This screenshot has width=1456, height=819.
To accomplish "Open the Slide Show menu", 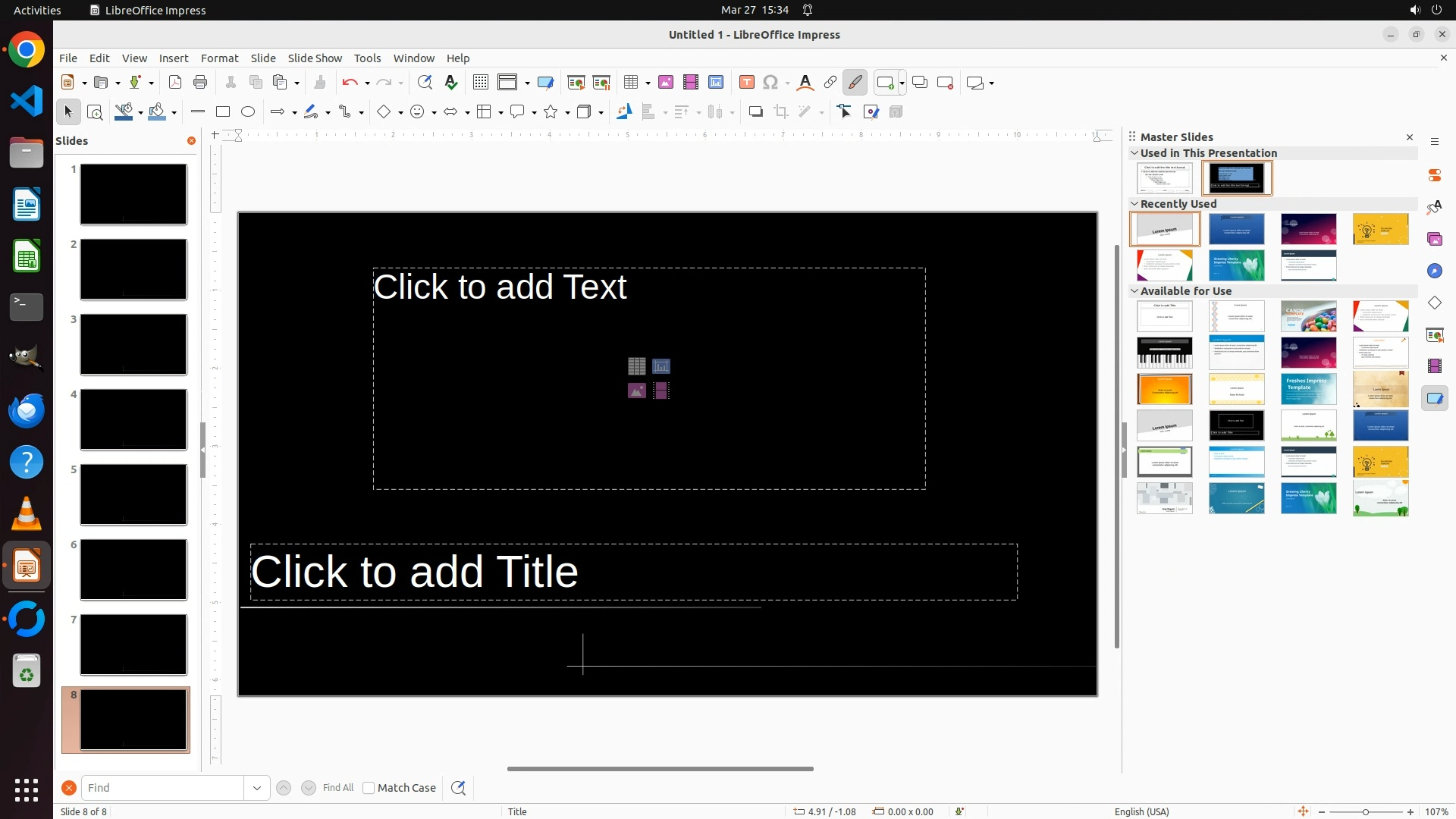I will pyautogui.click(x=315, y=58).
